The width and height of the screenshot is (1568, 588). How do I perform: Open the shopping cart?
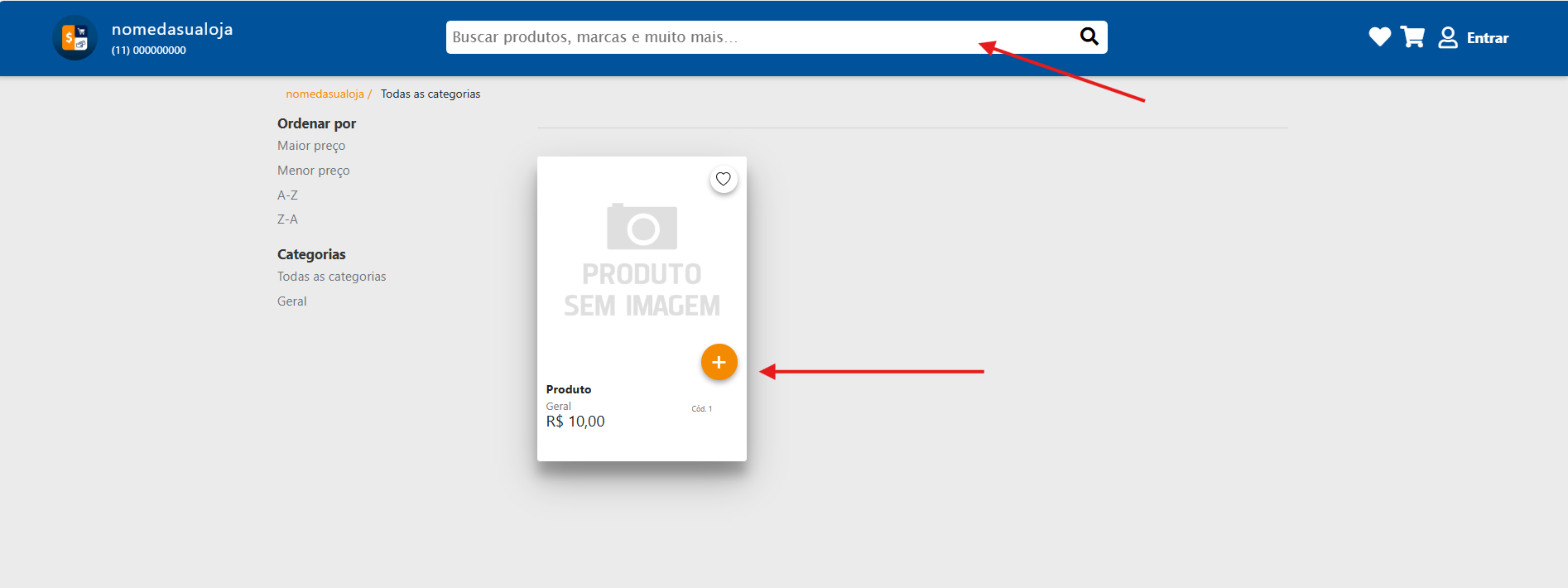(1412, 36)
